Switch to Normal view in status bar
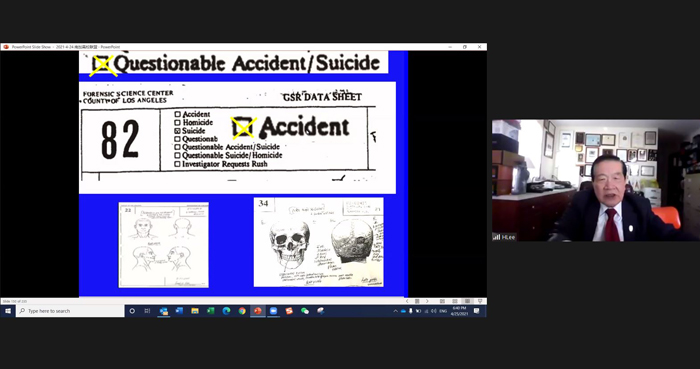Screen dimensions: 700x369 442,301
